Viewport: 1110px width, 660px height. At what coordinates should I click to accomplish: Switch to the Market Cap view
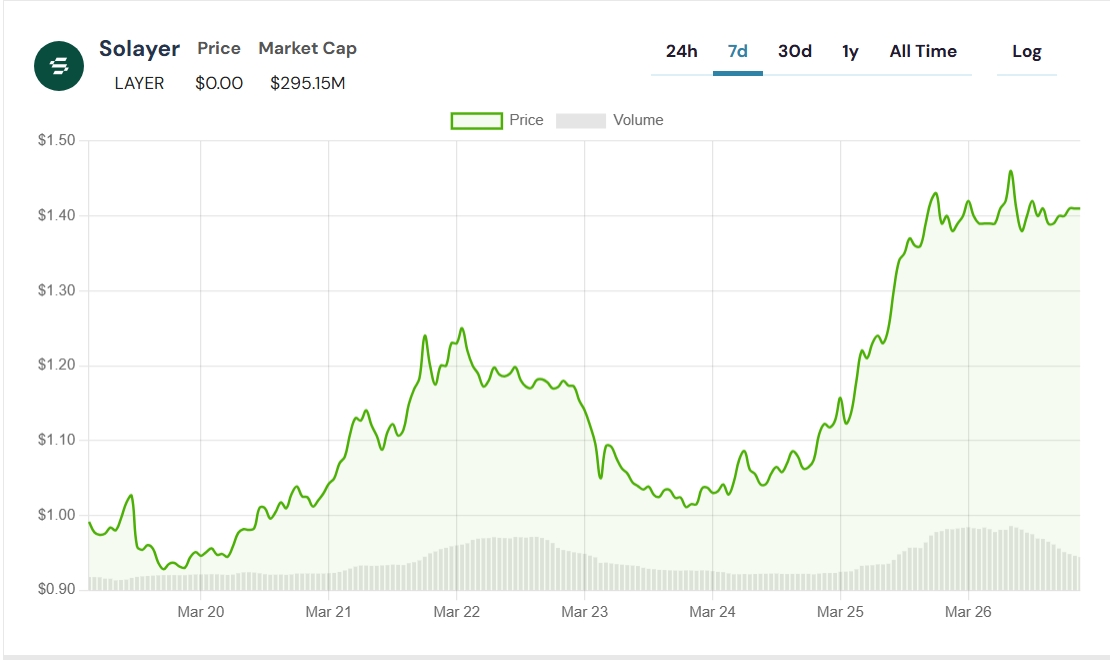click(x=307, y=48)
